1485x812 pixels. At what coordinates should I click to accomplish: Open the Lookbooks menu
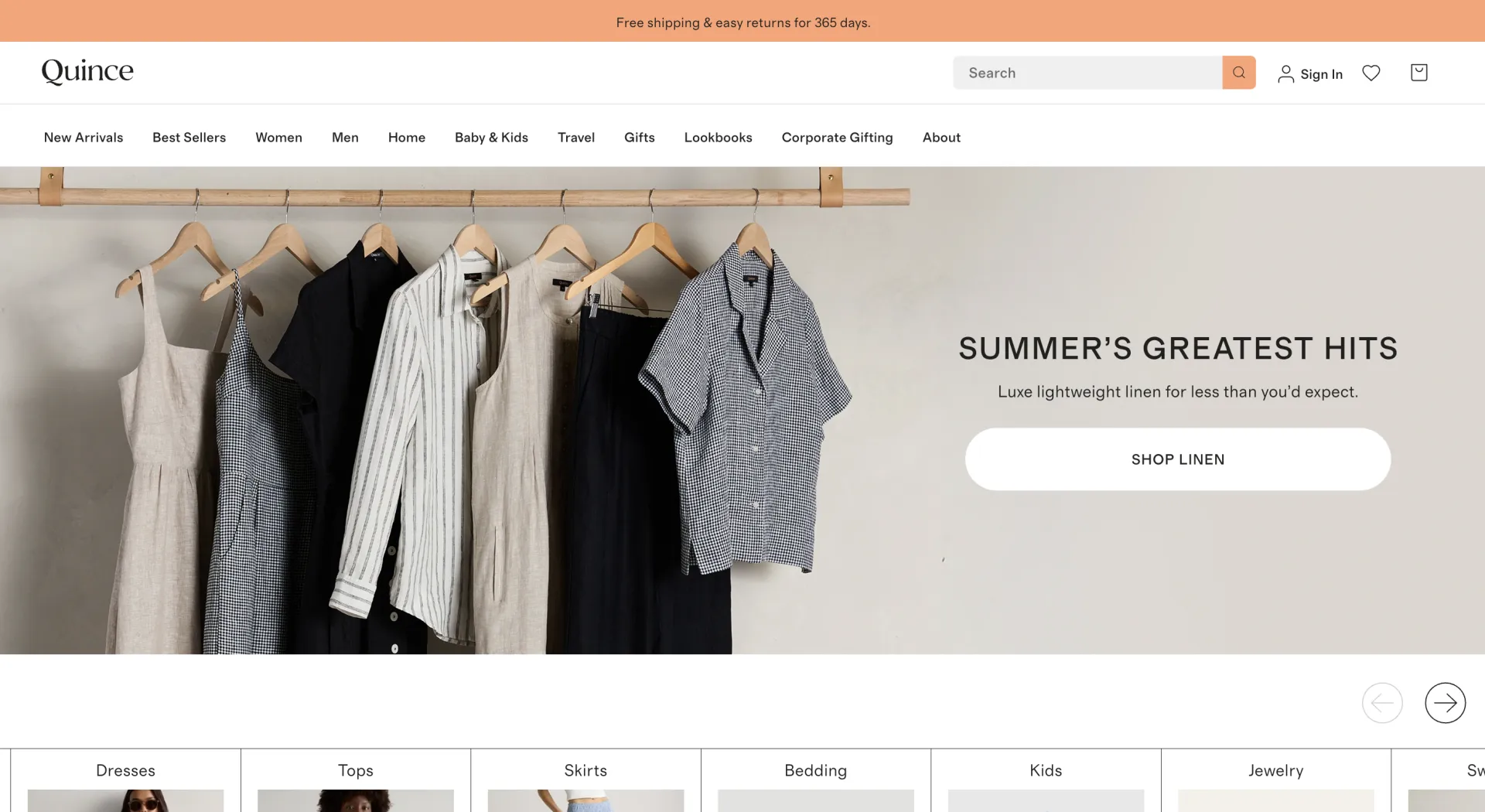point(718,137)
